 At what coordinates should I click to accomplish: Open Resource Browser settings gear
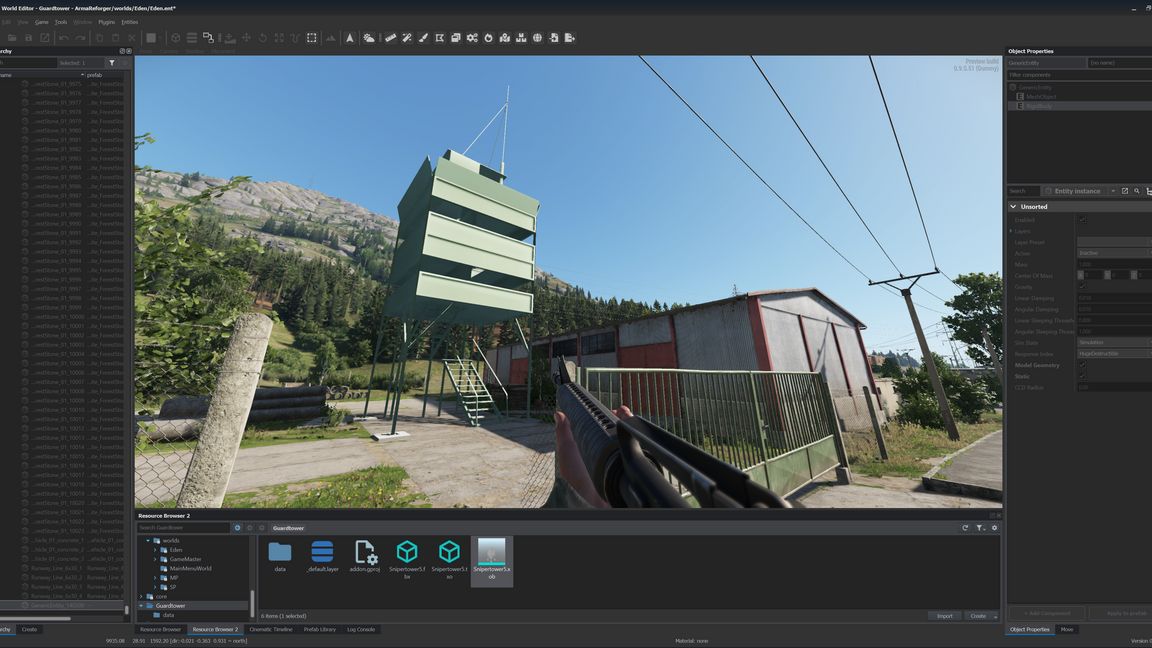coord(994,528)
